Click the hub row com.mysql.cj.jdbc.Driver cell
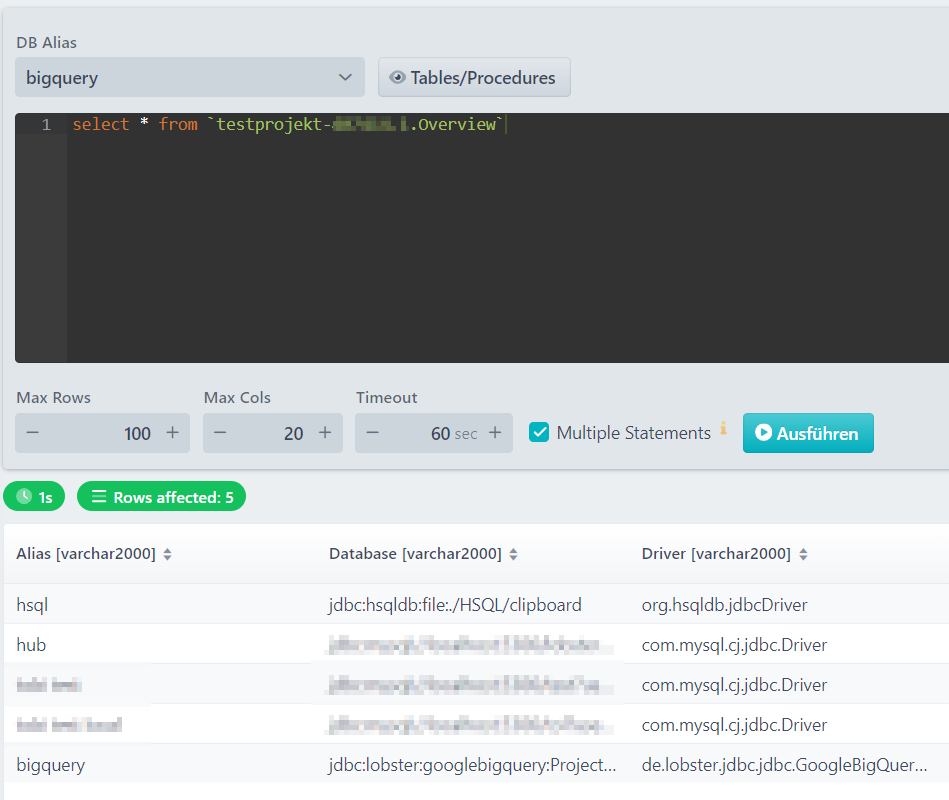Viewport: 949px width, 800px height. [734, 645]
